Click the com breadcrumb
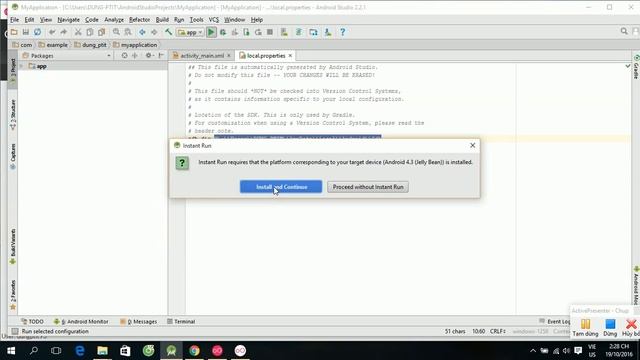 pyautogui.click(x=22, y=45)
